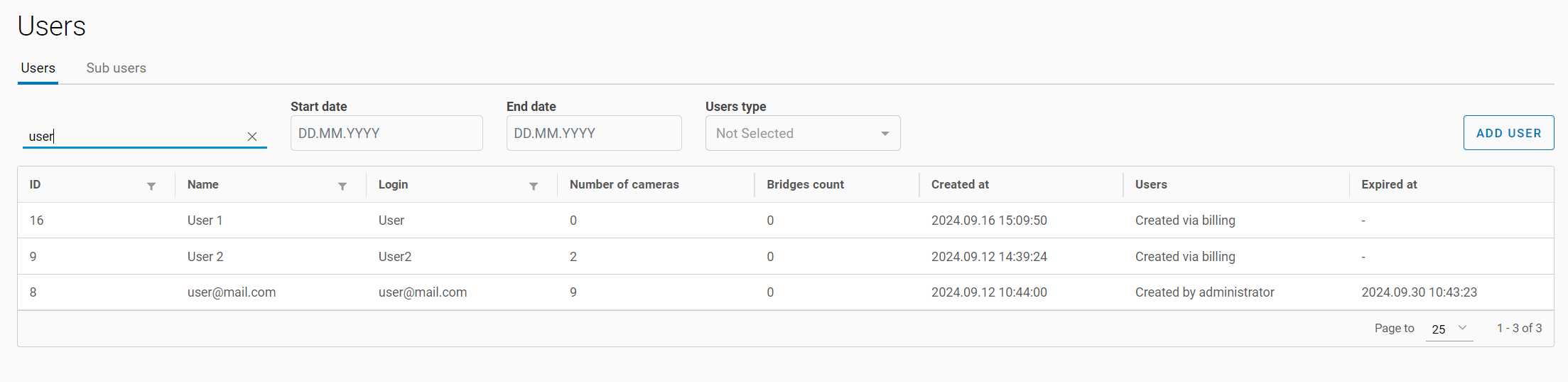Focus the End date input field
Screen dimensions: 1568x382
click(x=593, y=134)
